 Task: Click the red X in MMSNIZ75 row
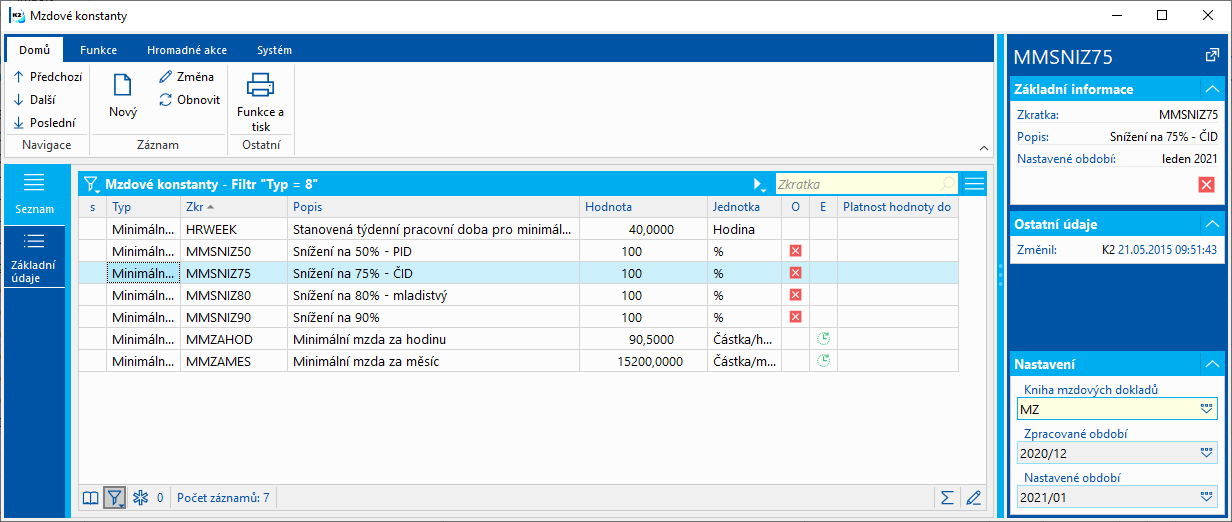tap(796, 273)
